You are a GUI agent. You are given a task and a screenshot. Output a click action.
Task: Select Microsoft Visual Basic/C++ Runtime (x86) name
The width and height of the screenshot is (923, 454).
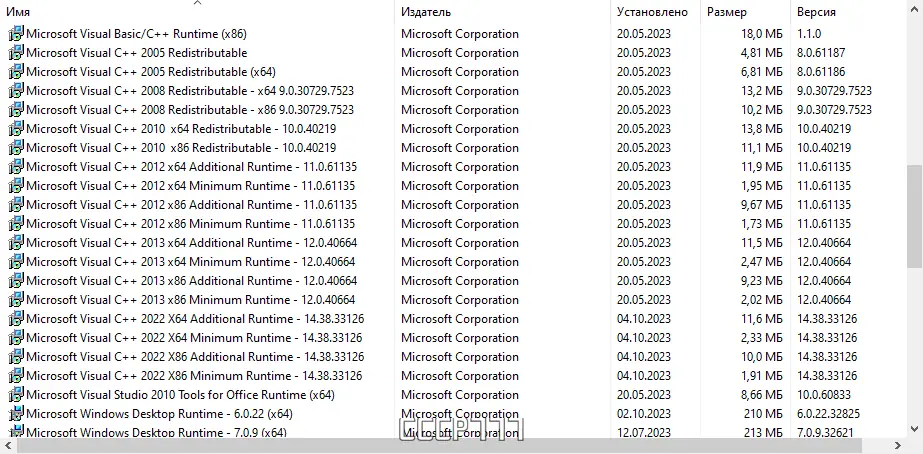(x=137, y=34)
